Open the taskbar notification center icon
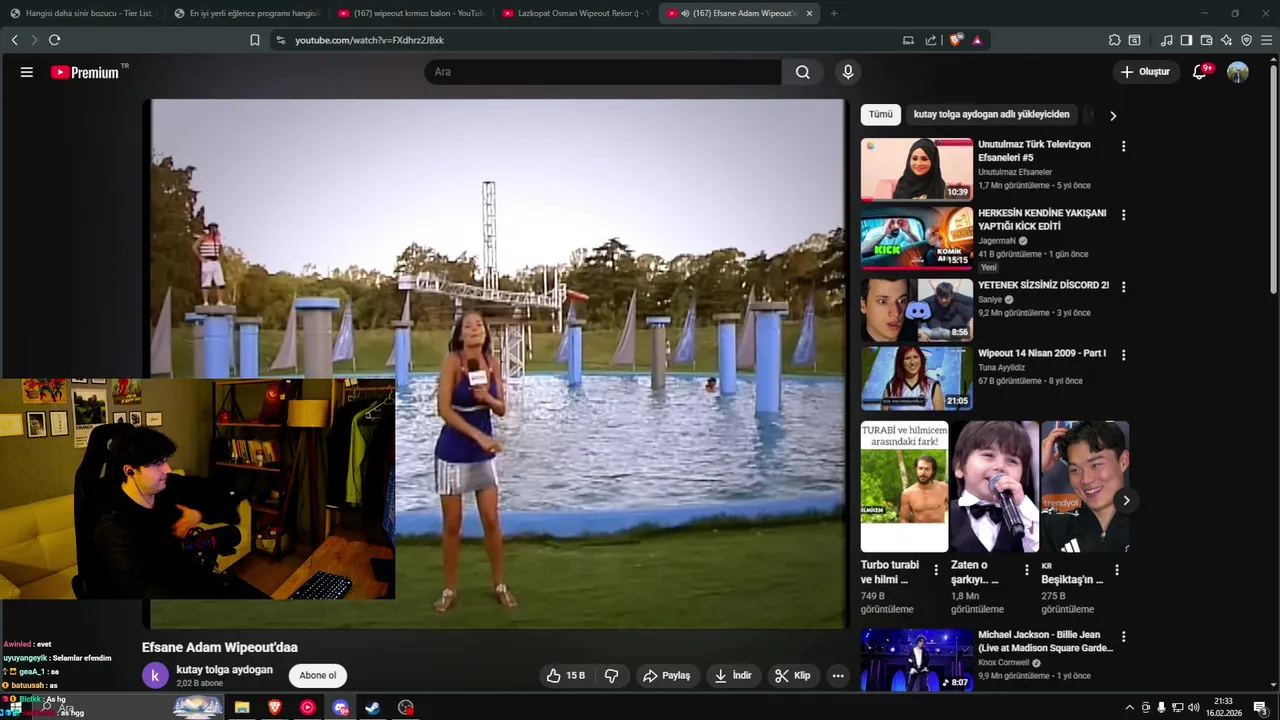This screenshot has width=1280, height=720. pos(1260,707)
